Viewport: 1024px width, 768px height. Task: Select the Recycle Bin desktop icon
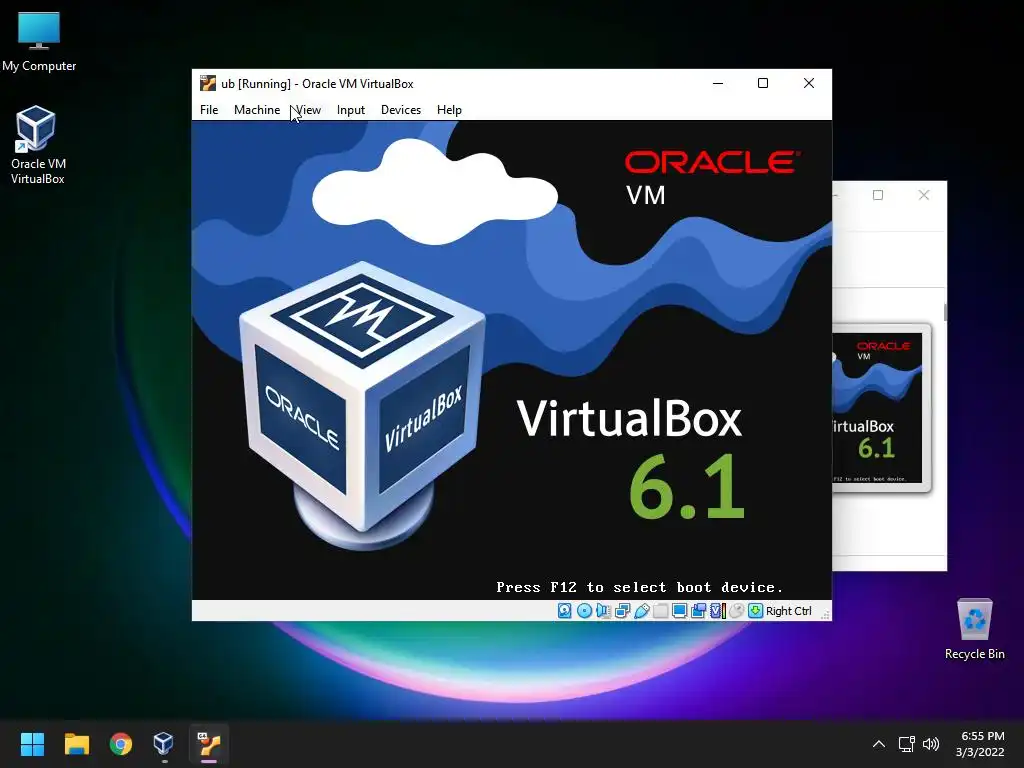coord(974,629)
